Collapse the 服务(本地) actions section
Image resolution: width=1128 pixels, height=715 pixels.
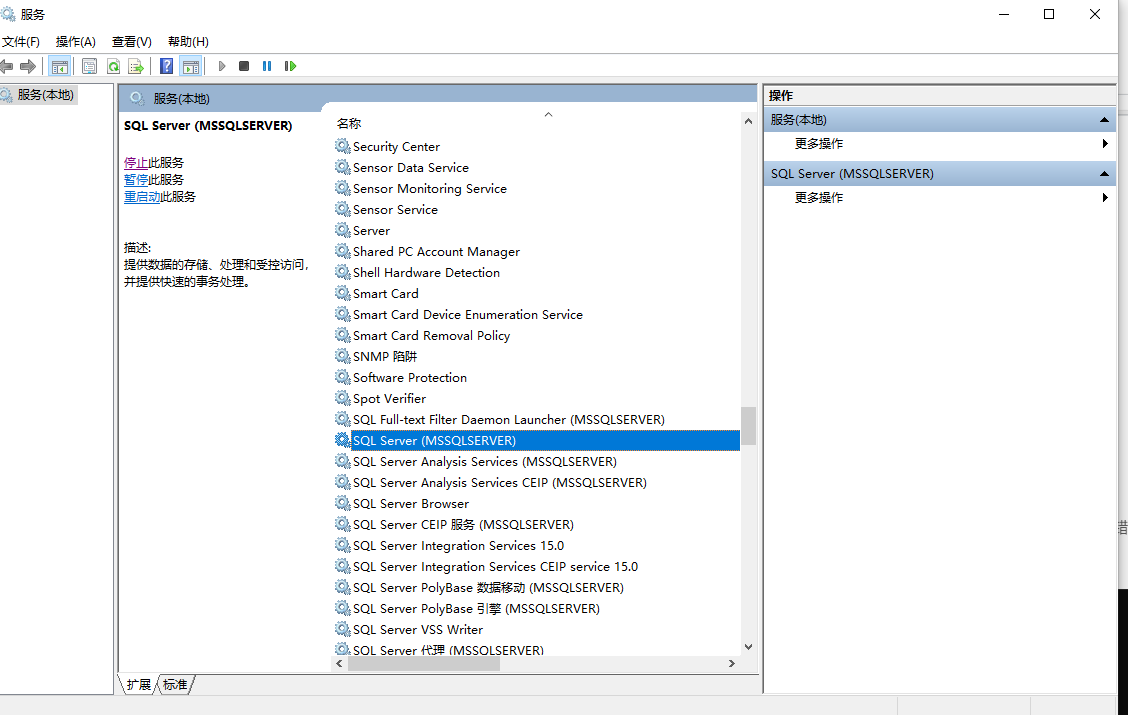pyautogui.click(x=1104, y=119)
